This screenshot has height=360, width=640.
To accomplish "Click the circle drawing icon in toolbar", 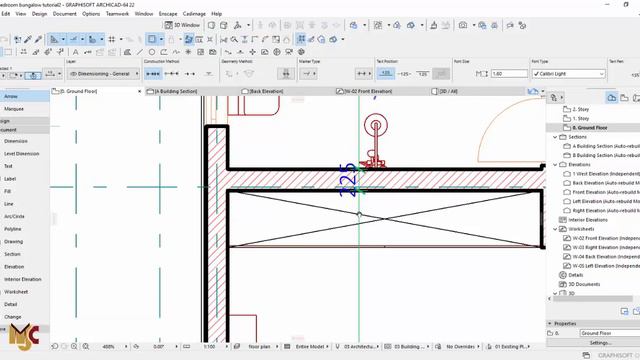I will [x=152, y=52].
